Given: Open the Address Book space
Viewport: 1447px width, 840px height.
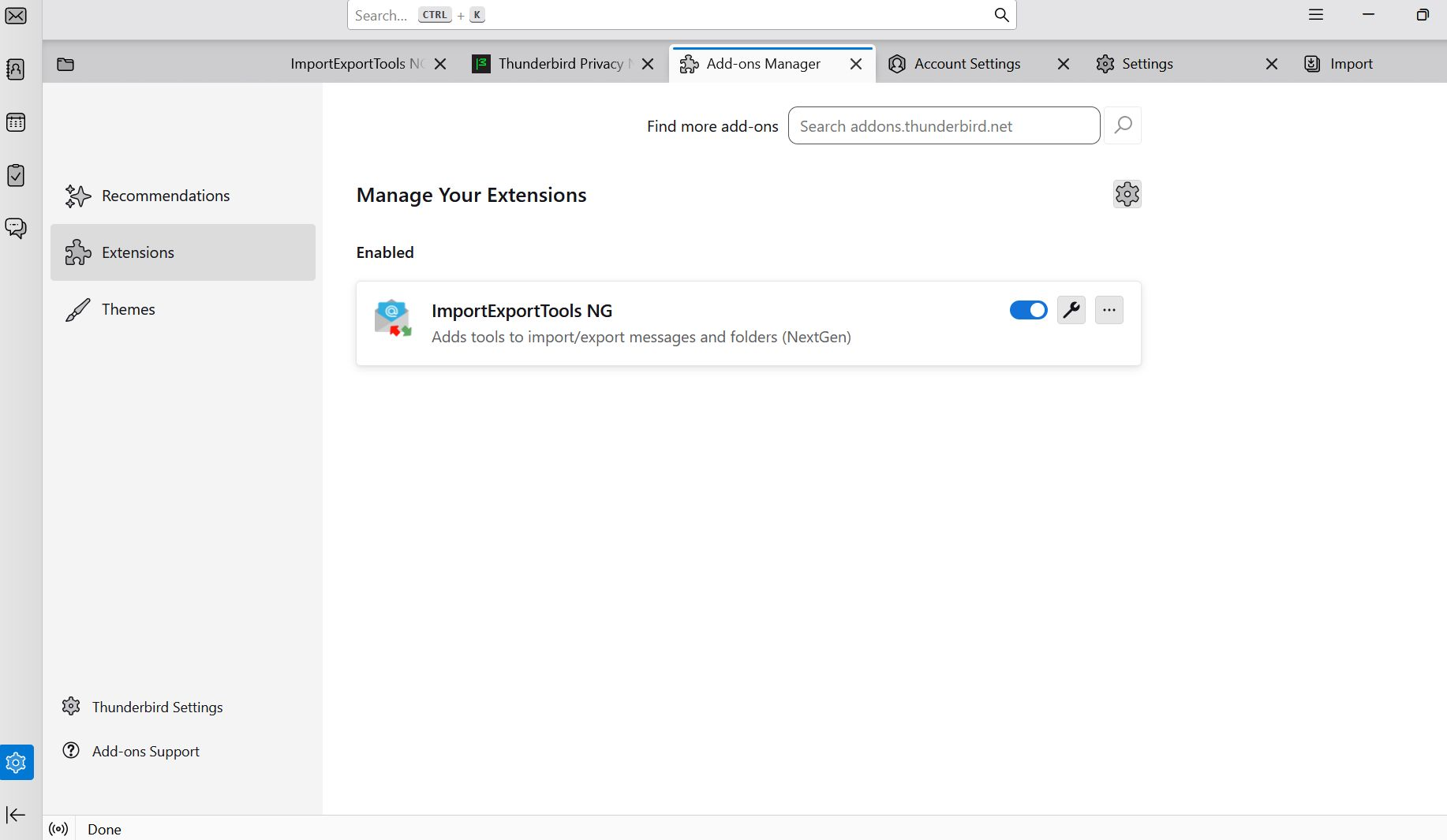Looking at the screenshot, I should tap(16, 69).
